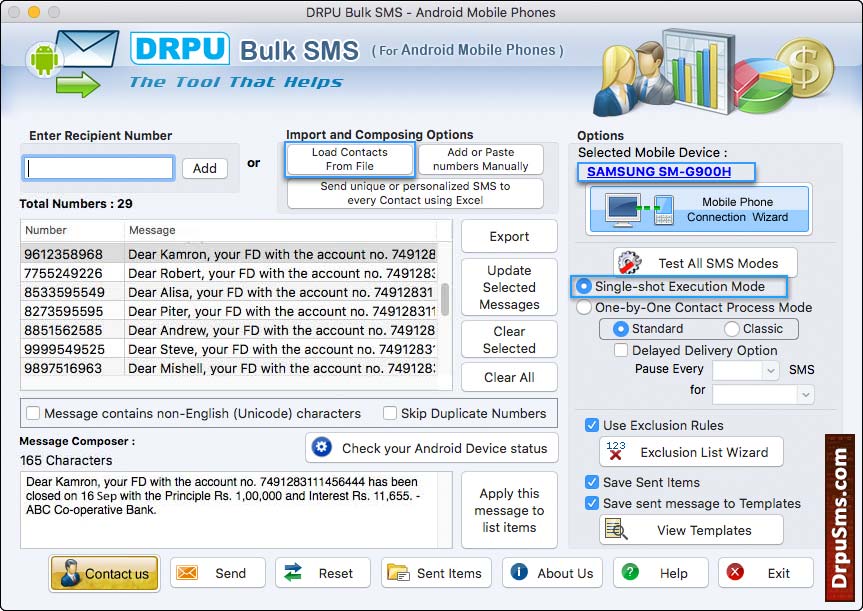Click the computer-phone connection wizard icon
863x611 pixels.
639,209
